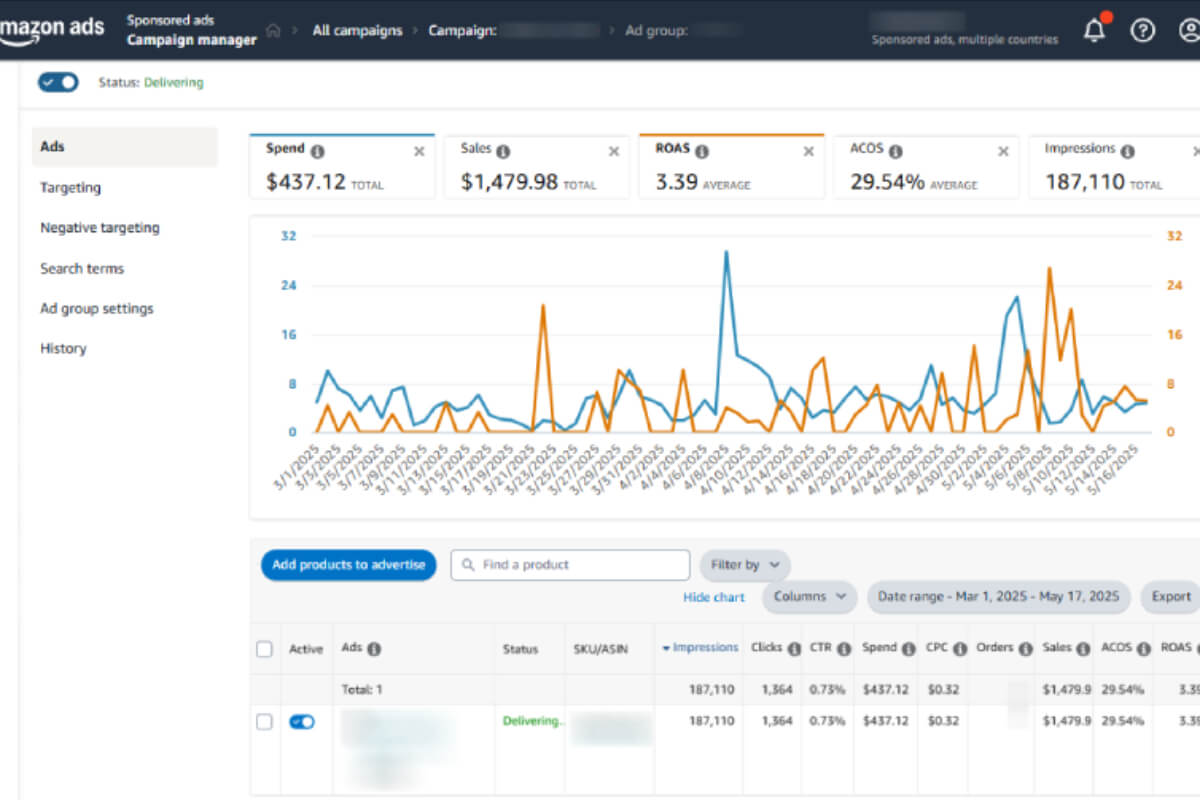This screenshot has height=800, width=1200.
Task: Open the notifications bell icon
Action: [1095, 31]
